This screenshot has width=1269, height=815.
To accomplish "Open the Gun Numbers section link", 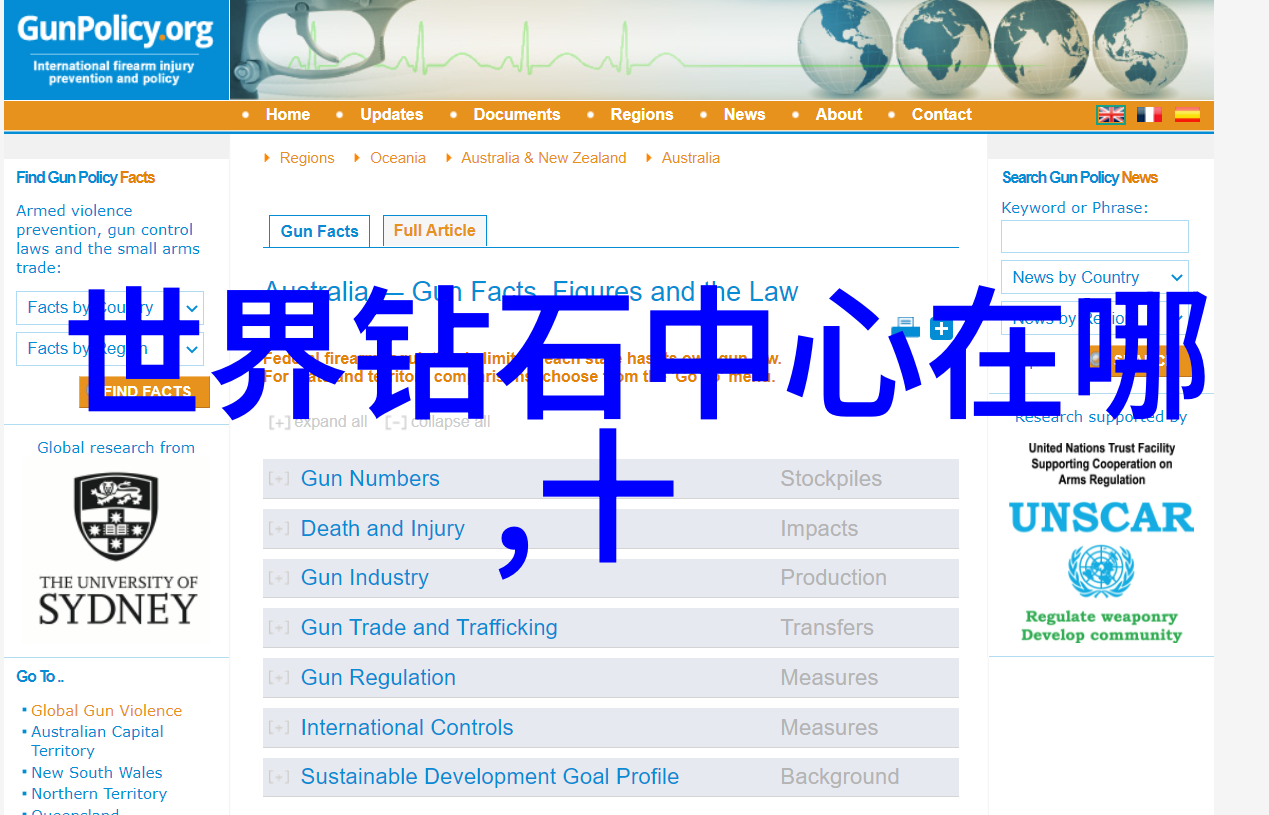I will pyautogui.click(x=370, y=479).
